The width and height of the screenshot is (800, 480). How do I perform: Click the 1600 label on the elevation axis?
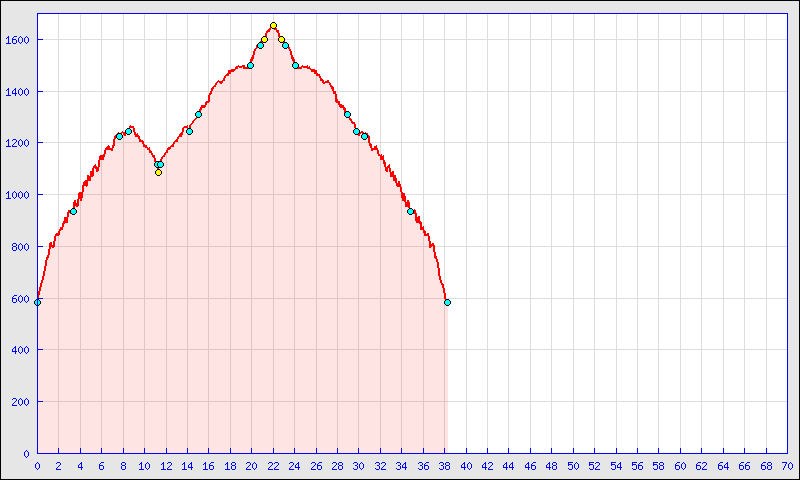17,40
